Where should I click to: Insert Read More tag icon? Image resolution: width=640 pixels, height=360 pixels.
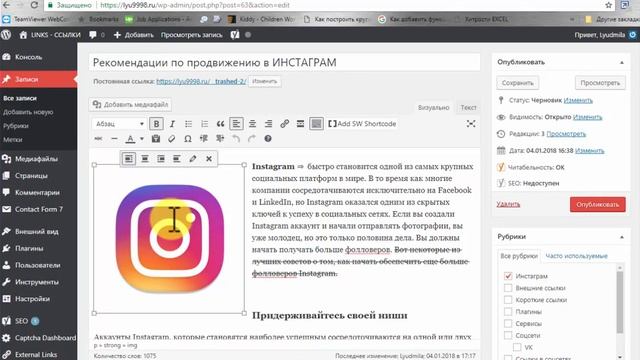pyautogui.click(x=300, y=124)
